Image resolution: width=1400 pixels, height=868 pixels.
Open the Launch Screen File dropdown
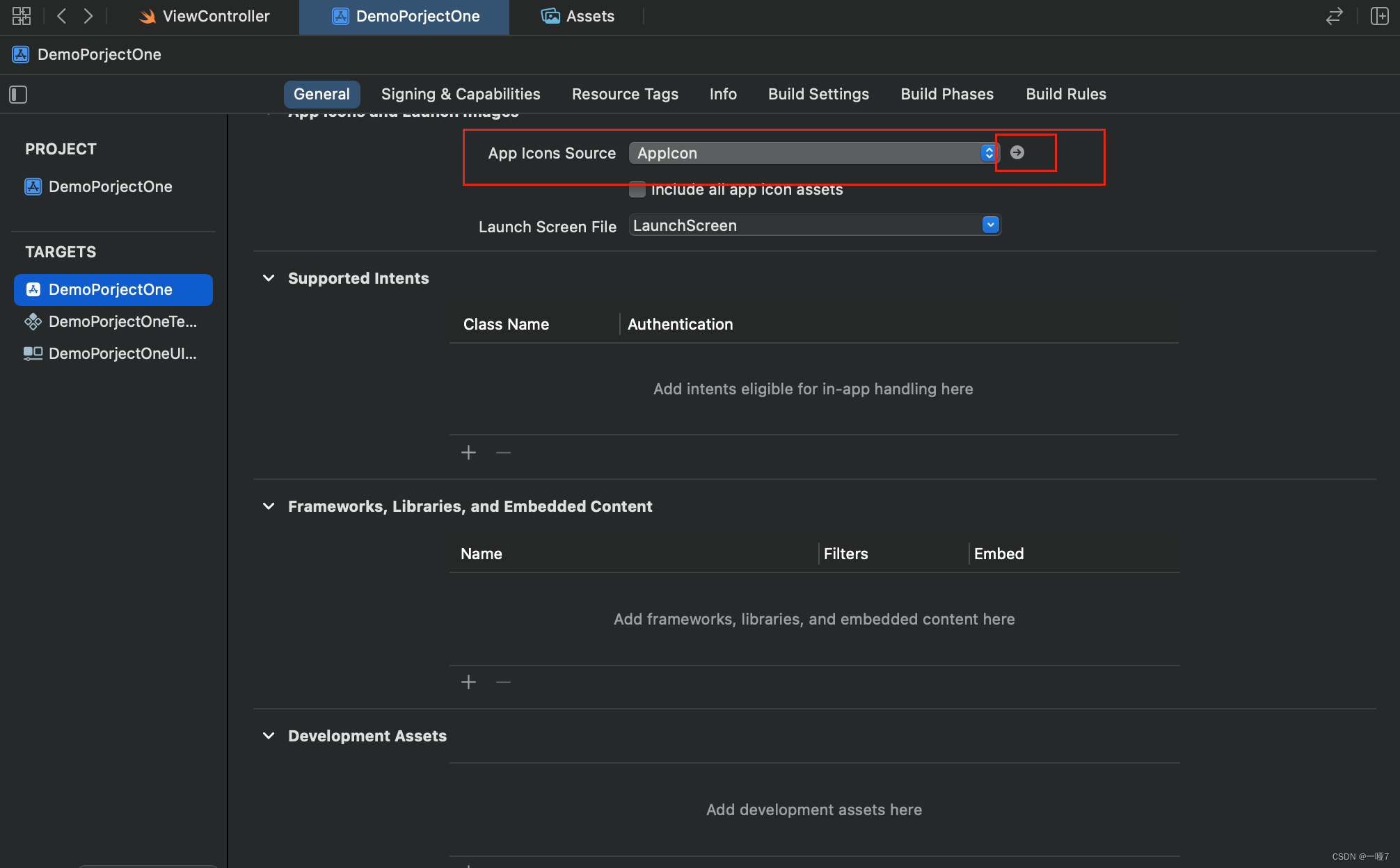[x=990, y=225]
